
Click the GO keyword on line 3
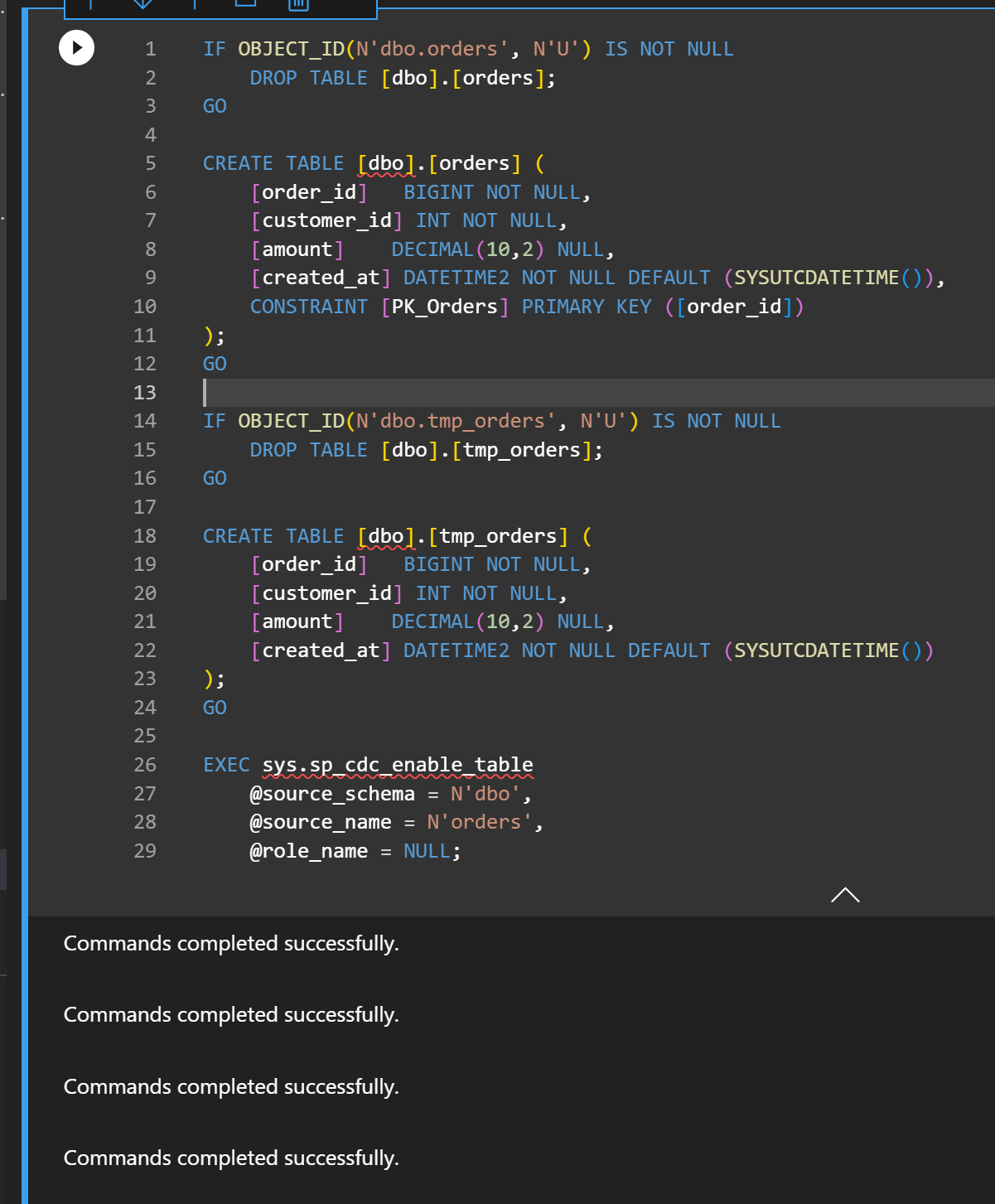[x=215, y=106]
